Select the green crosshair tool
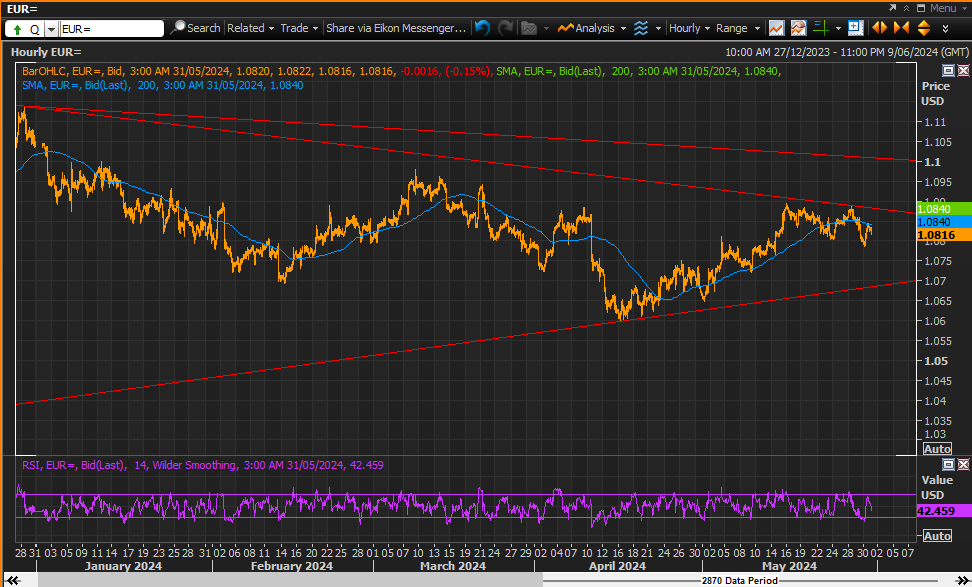 coord(821,28)
